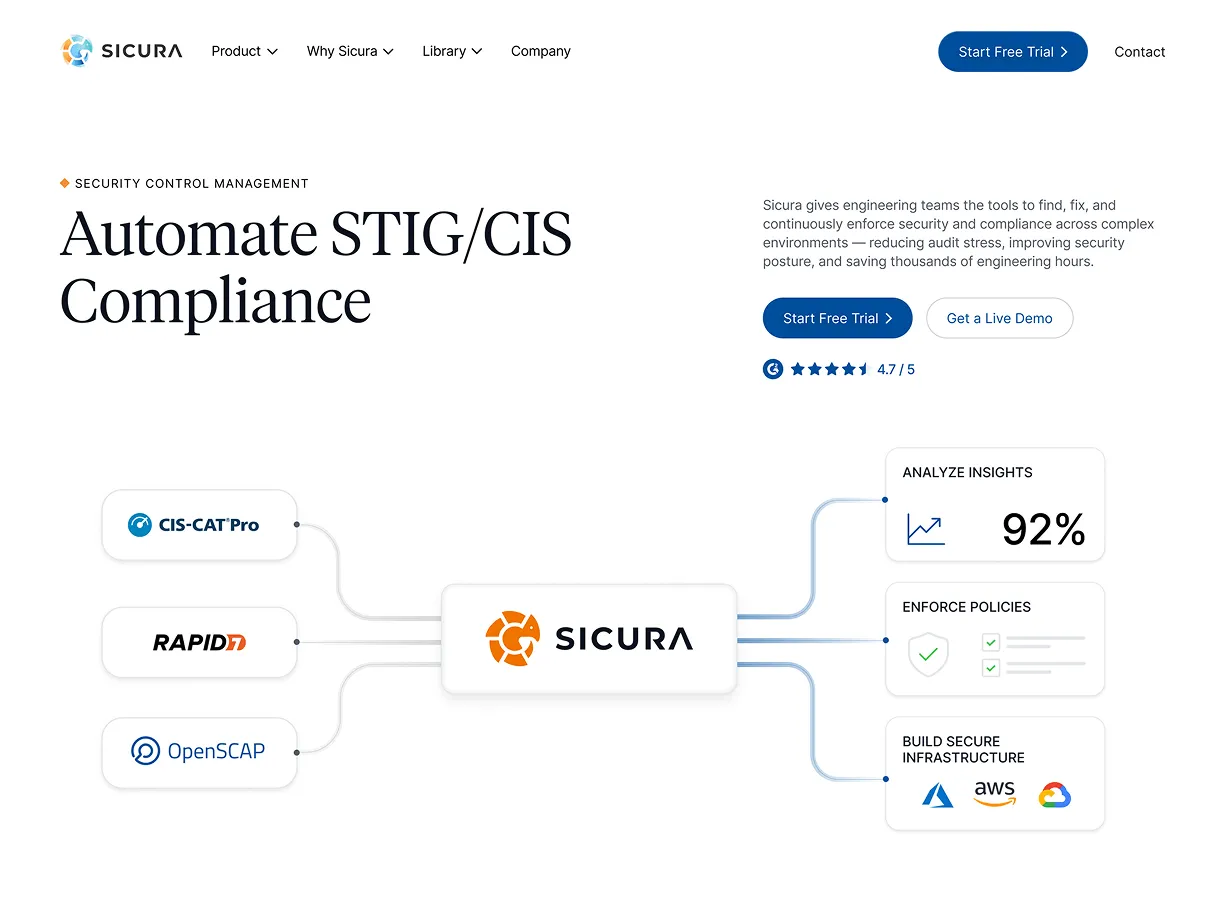Click the 92% value

click(x=1044, y=529)
